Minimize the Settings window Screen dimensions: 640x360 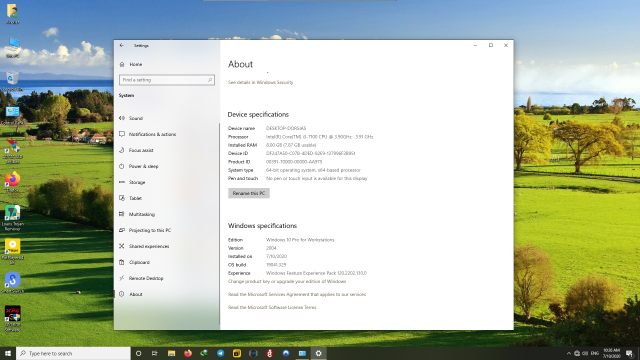click(x=476, y=46)
